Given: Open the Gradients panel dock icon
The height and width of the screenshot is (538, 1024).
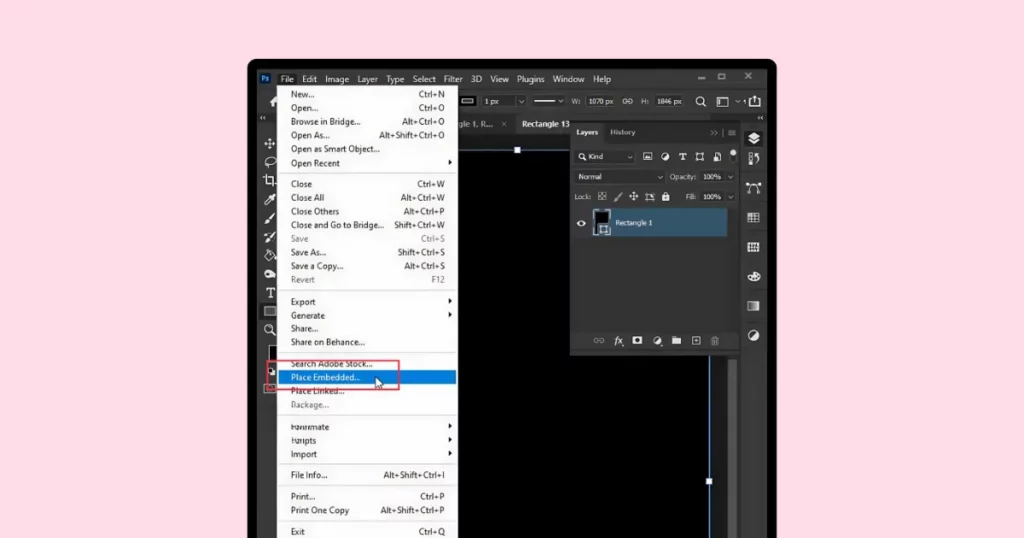Looking at the screenshot, I should tap(754, 306).
